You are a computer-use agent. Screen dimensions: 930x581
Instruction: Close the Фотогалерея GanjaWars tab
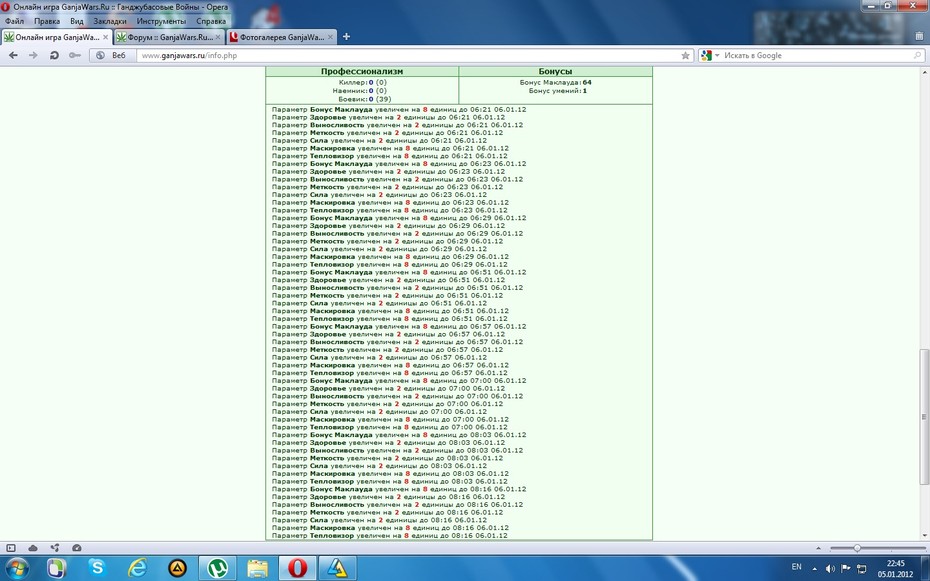click(x=330, y=37)
